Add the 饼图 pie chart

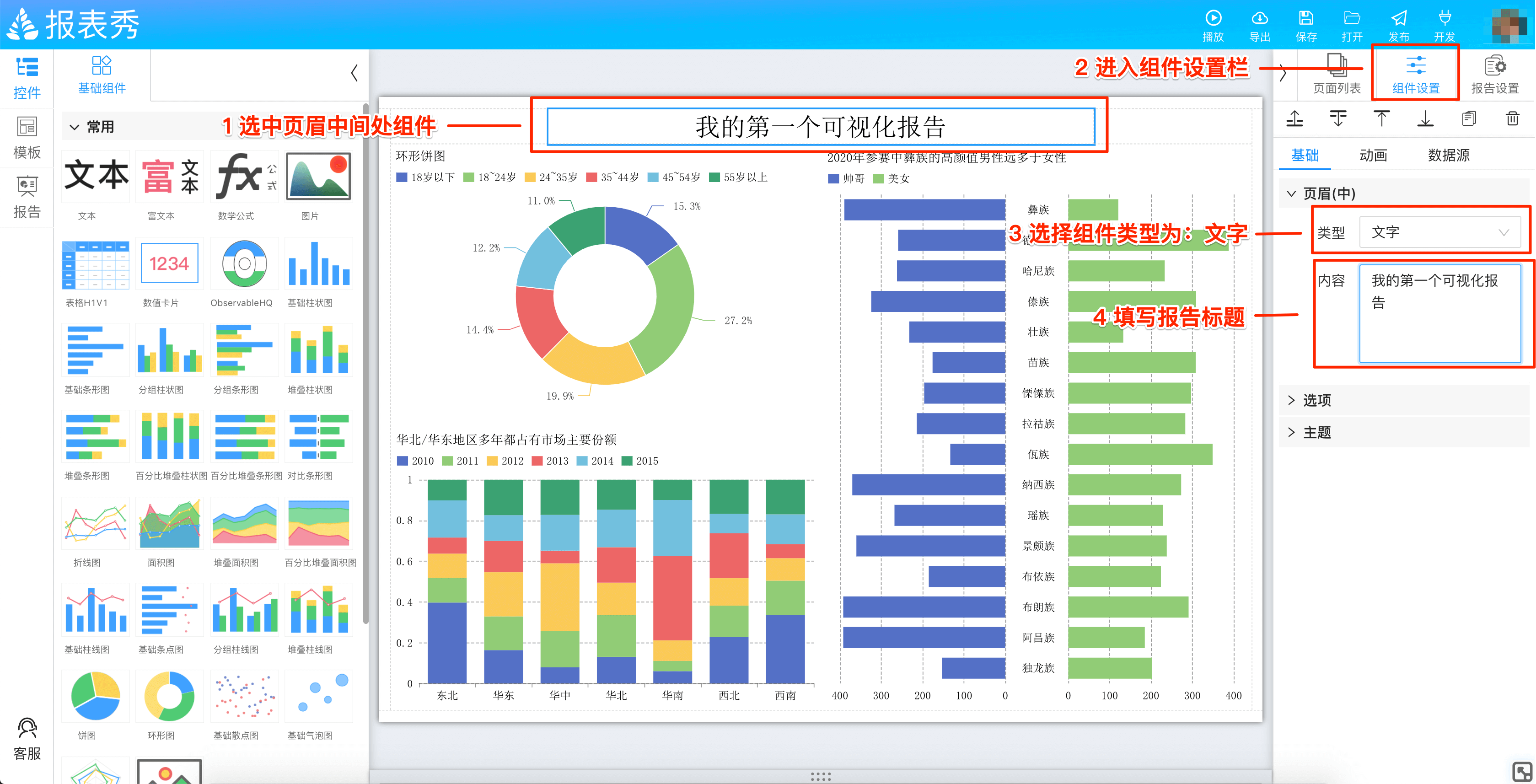(96, 696)
